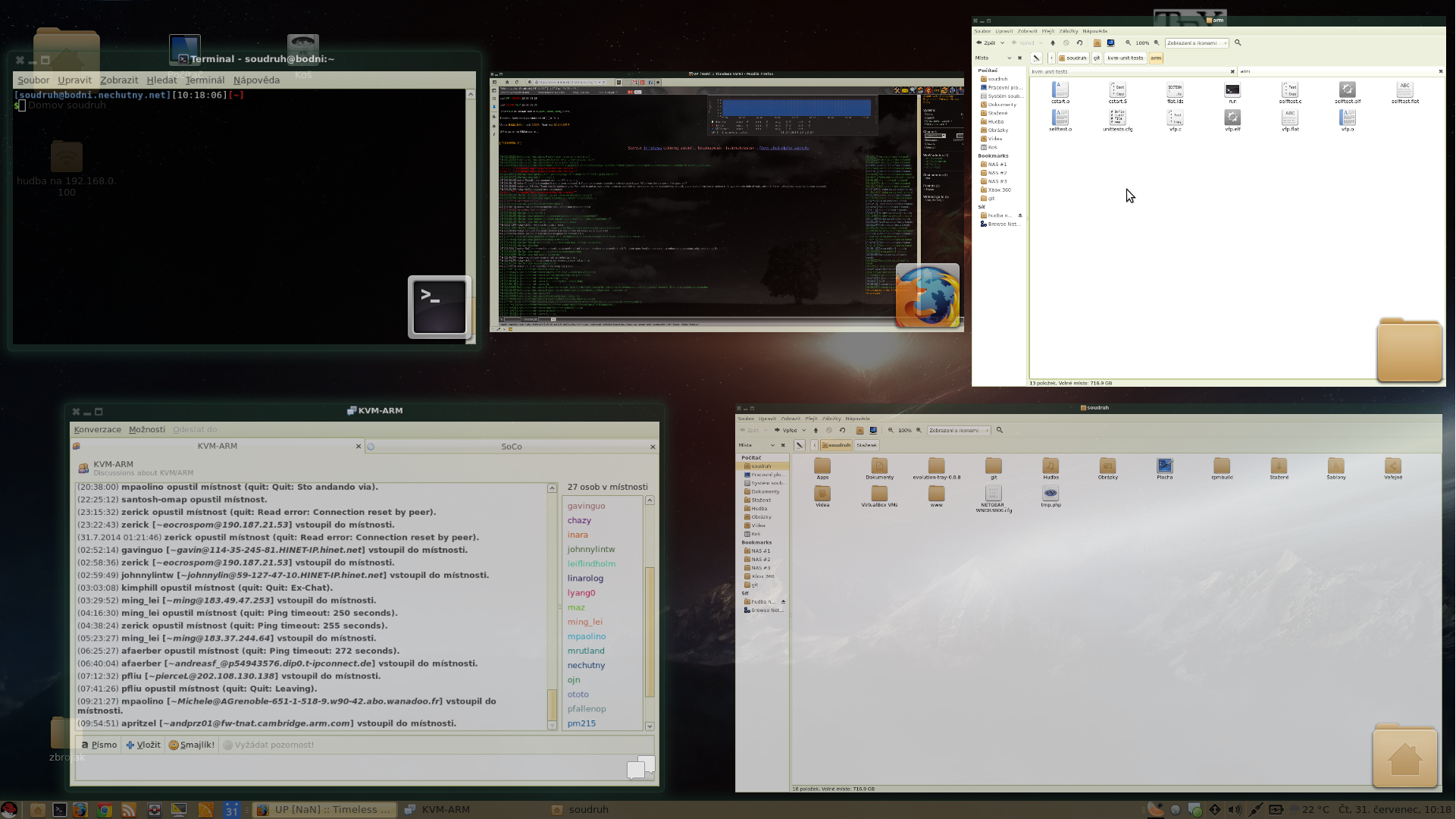Click the user list scrollbar in chat
Screen dimensions: 1456x819
coord(650,613)
